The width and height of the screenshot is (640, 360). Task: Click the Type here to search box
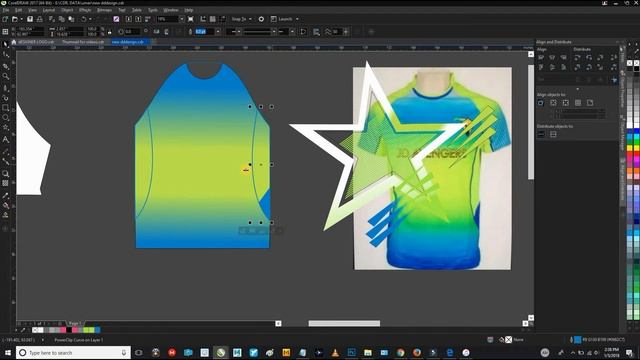click(x=73, y=353)
